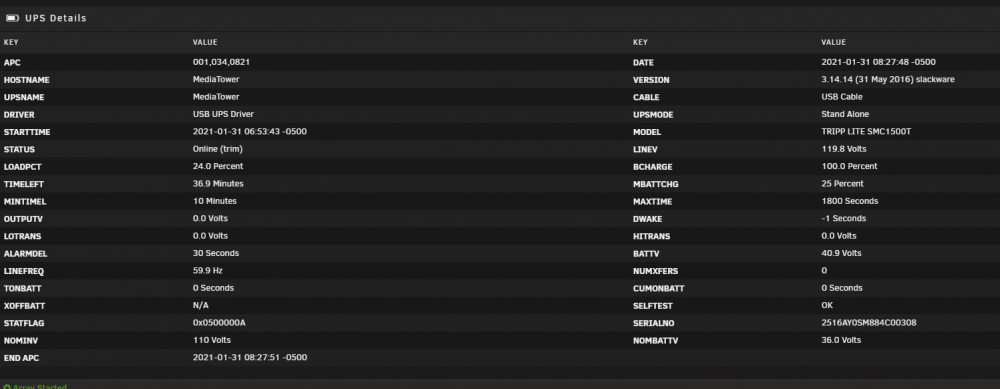Click the TIMELEFT 36.9 Minutes value
Screen dimensions: 1000x389
click(x=218, y=184)
